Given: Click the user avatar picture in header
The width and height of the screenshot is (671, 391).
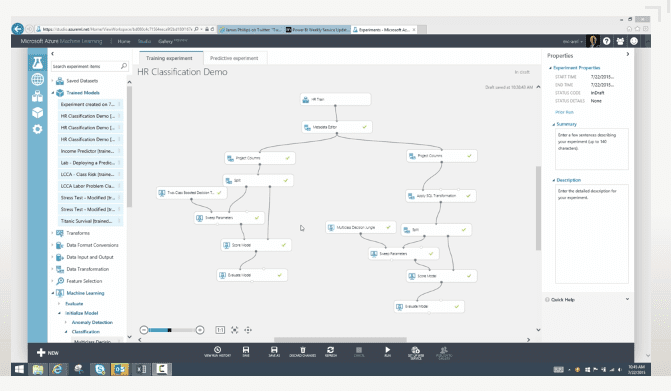Looking at the screenshot, I should tap(593, 41).
